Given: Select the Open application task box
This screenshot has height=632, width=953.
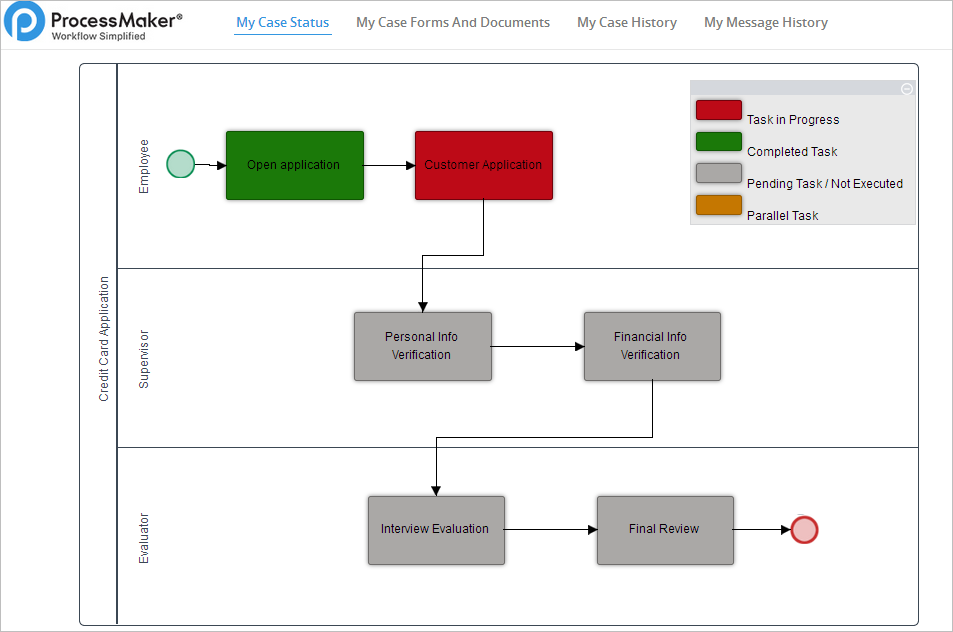Looking at the screenshot, I should point(294,165).
